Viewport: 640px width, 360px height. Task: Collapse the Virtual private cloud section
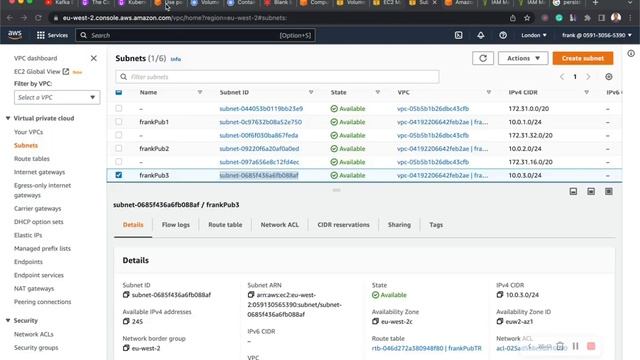coord(8,118)
